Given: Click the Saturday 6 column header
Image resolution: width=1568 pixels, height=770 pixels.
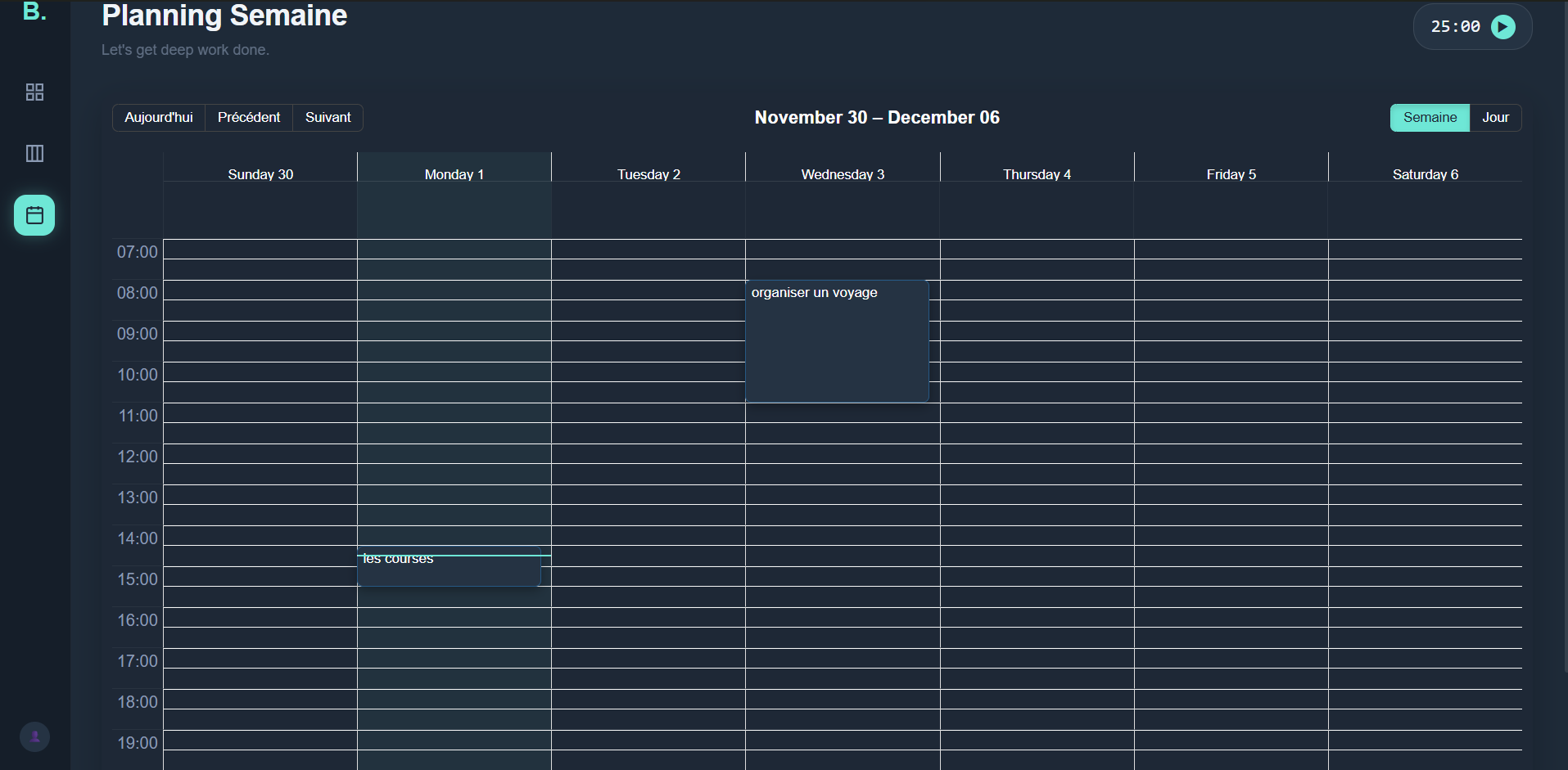Looking at the screenshot, I should (1425, 174).
